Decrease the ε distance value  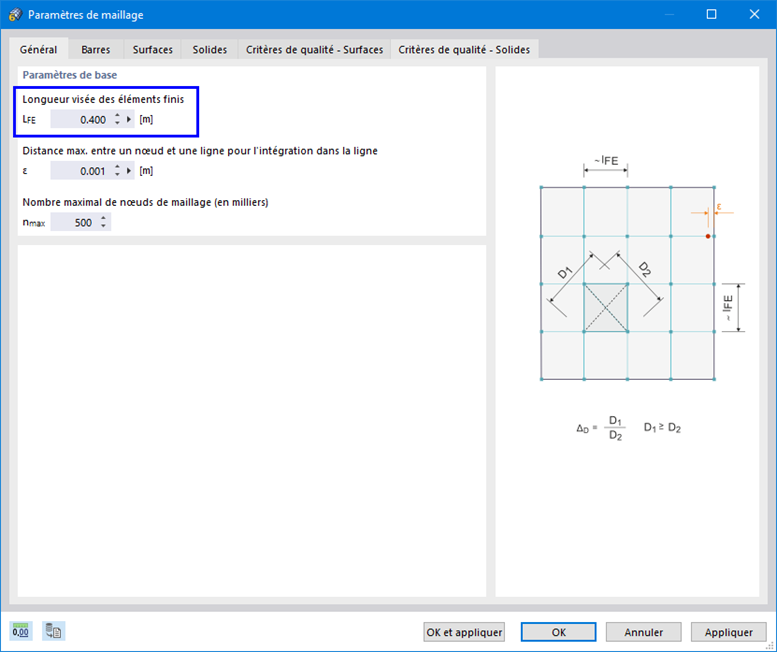click(x=117, y=174)
